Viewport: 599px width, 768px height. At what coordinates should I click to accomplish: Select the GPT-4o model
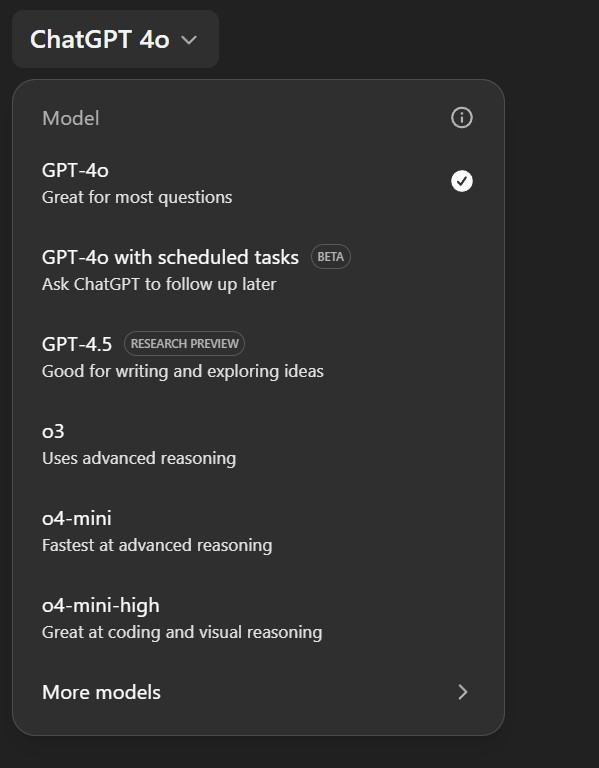pyautogui.click(x=258, y=184)
